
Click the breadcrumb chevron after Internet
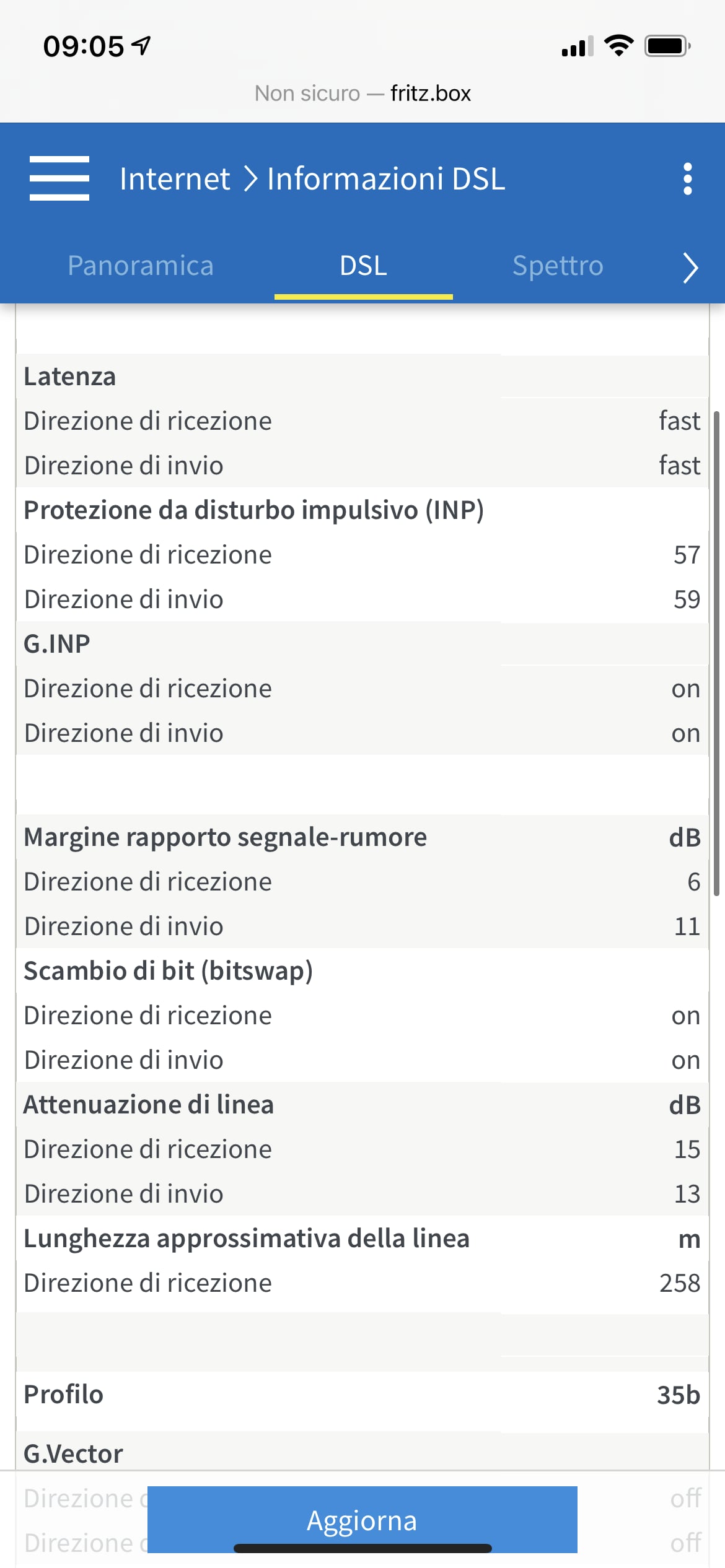(250, 179)
